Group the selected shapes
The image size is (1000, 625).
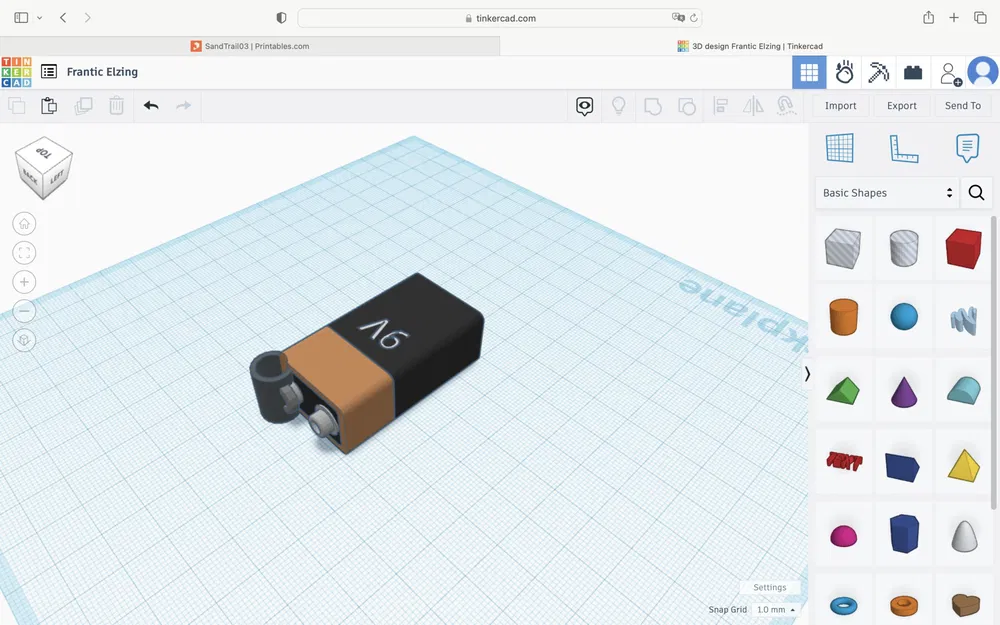[654, 105]
